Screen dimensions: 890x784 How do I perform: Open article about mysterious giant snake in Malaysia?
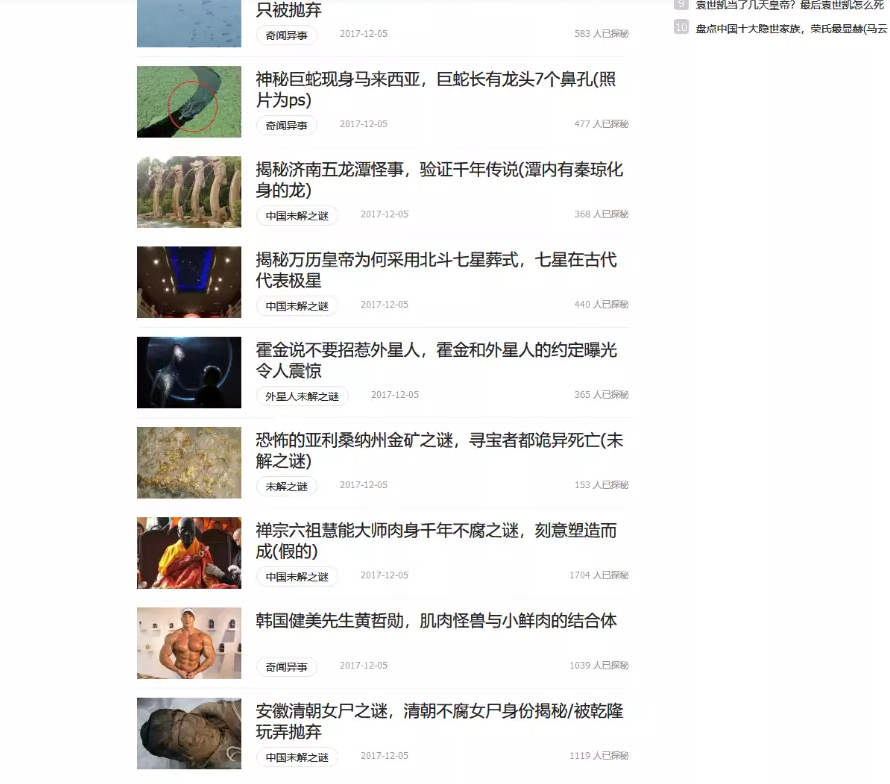[x=435, y=89]
